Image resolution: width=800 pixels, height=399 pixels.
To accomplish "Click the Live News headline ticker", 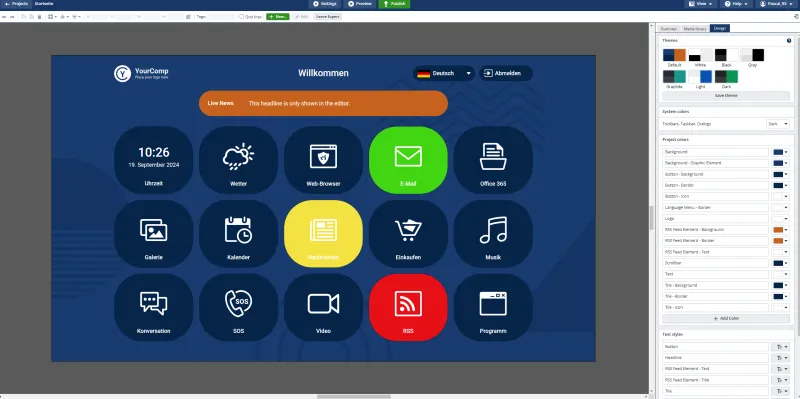I will coord(323,103).
